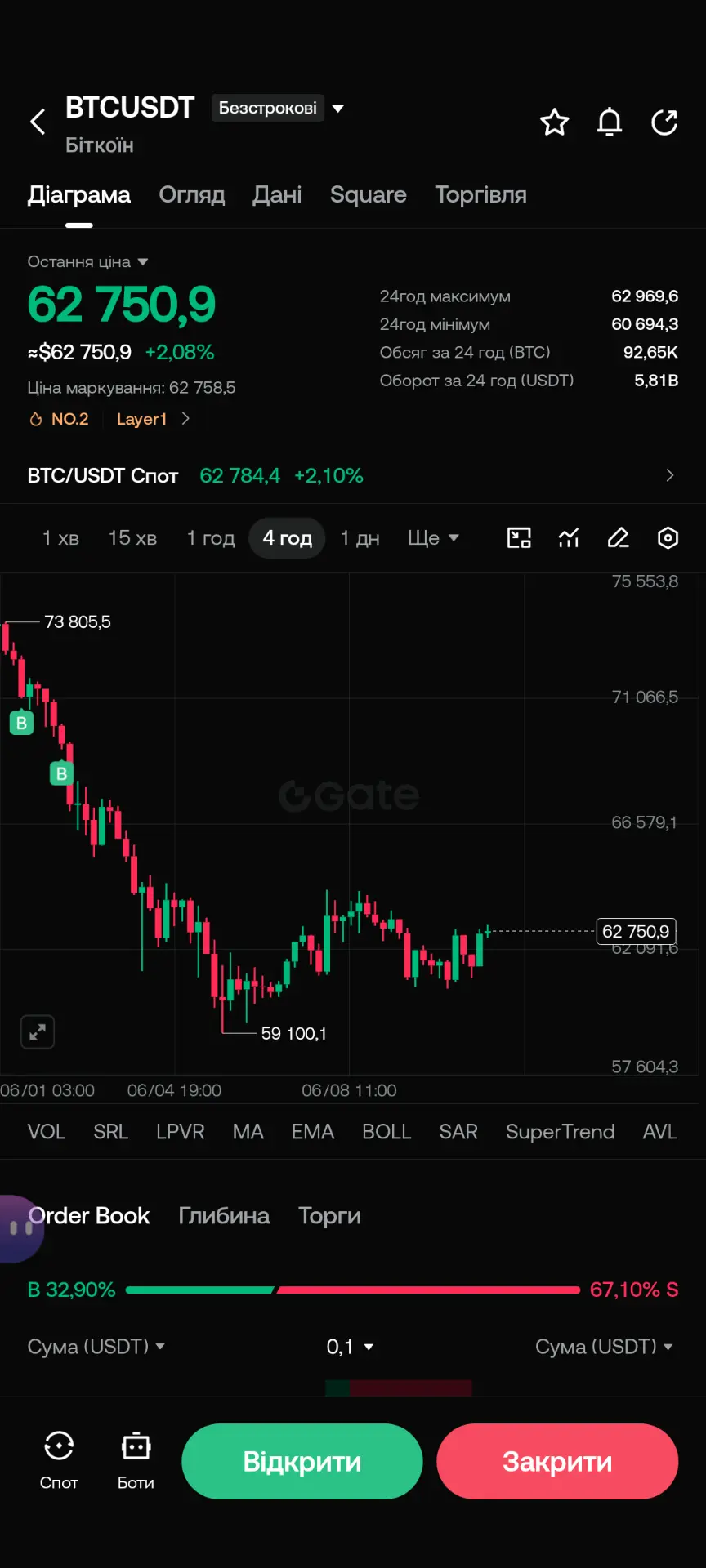This screenshot has height=1568, width=706.
Task: Toggle the SRL indicator
Action: (x=110, y=1132)
